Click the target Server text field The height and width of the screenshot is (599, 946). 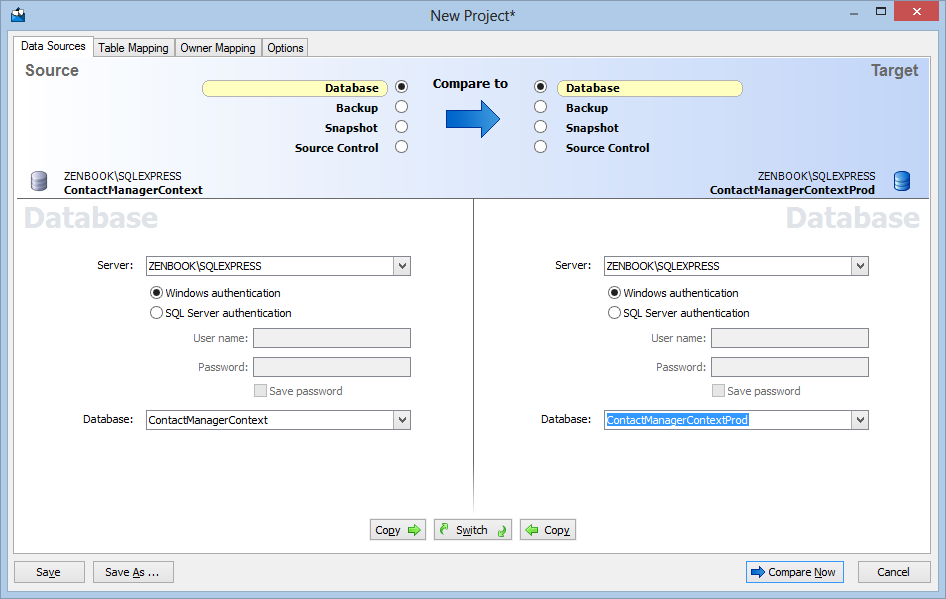[x=727, y=266]
